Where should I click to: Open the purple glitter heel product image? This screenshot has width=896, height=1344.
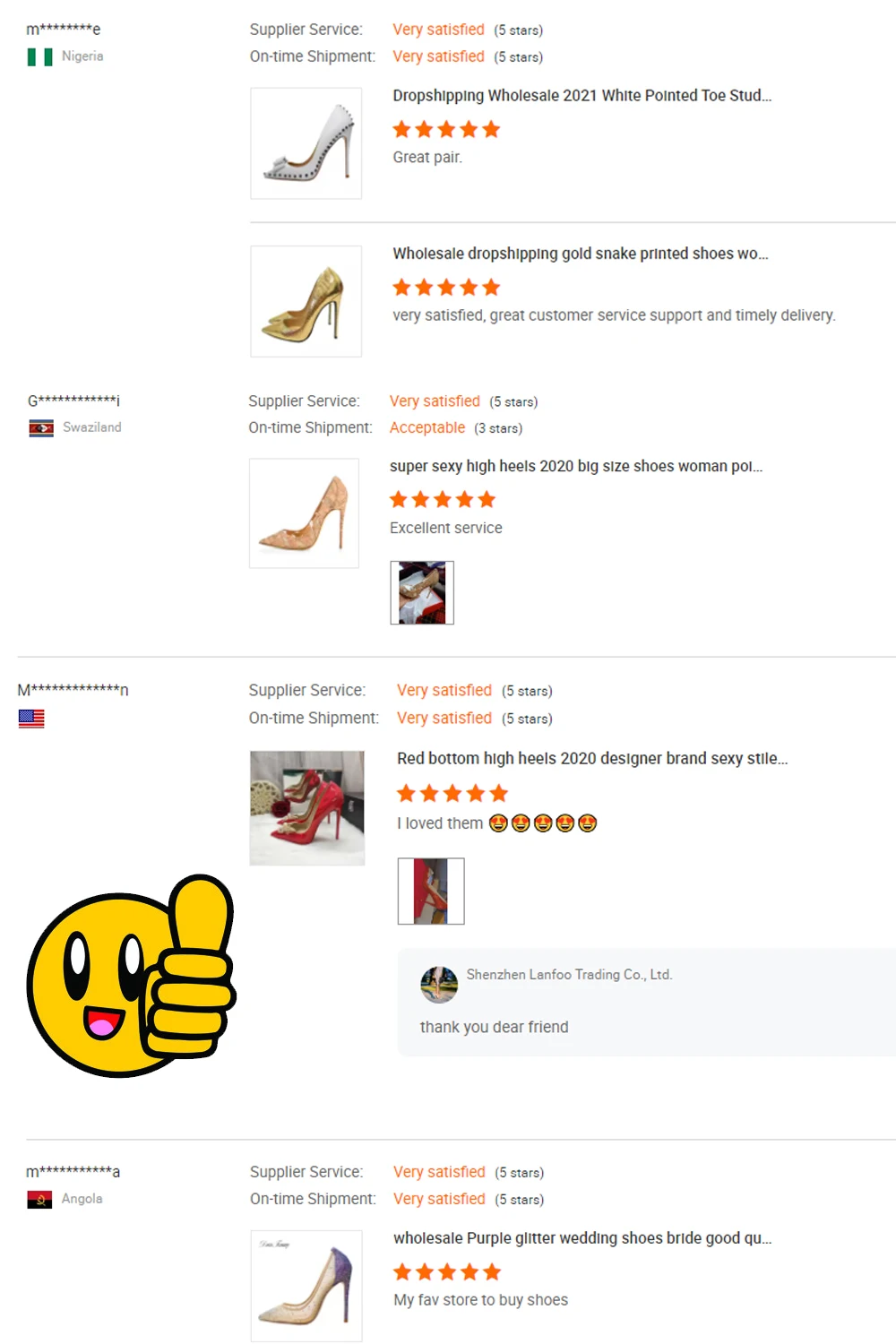tap(306, 1286)
